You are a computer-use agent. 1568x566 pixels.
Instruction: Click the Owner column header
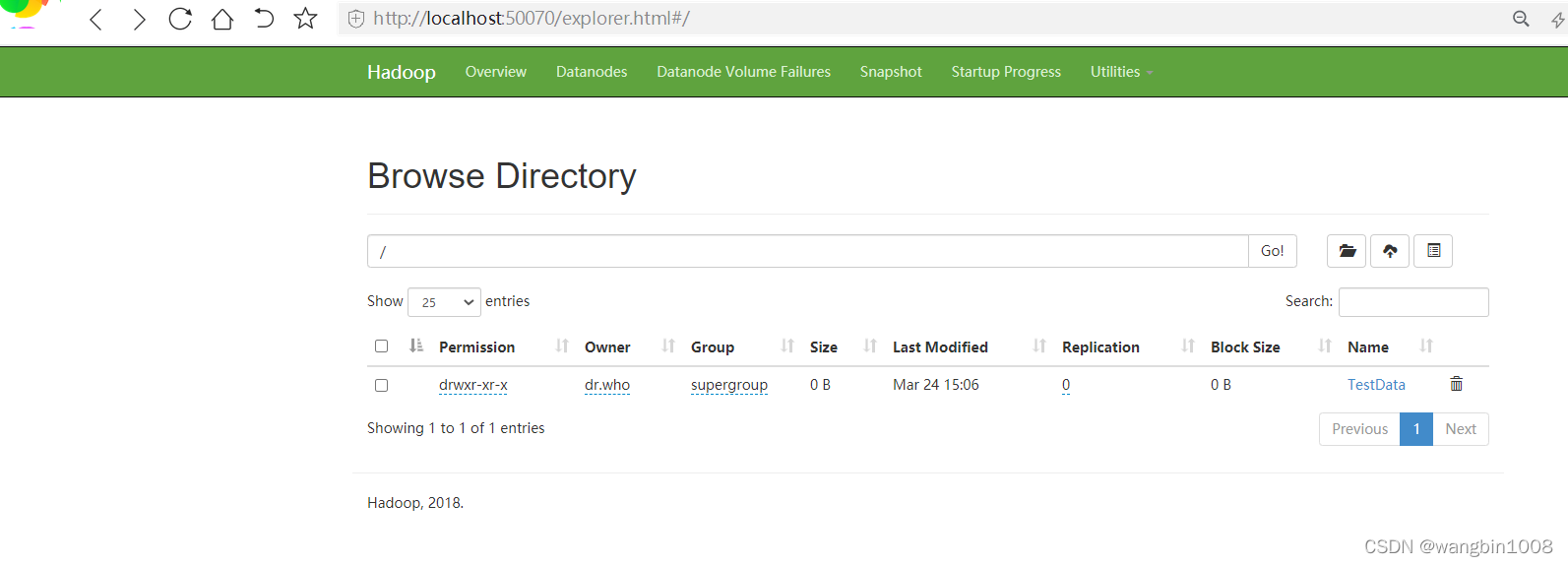[x=607, y=347]
